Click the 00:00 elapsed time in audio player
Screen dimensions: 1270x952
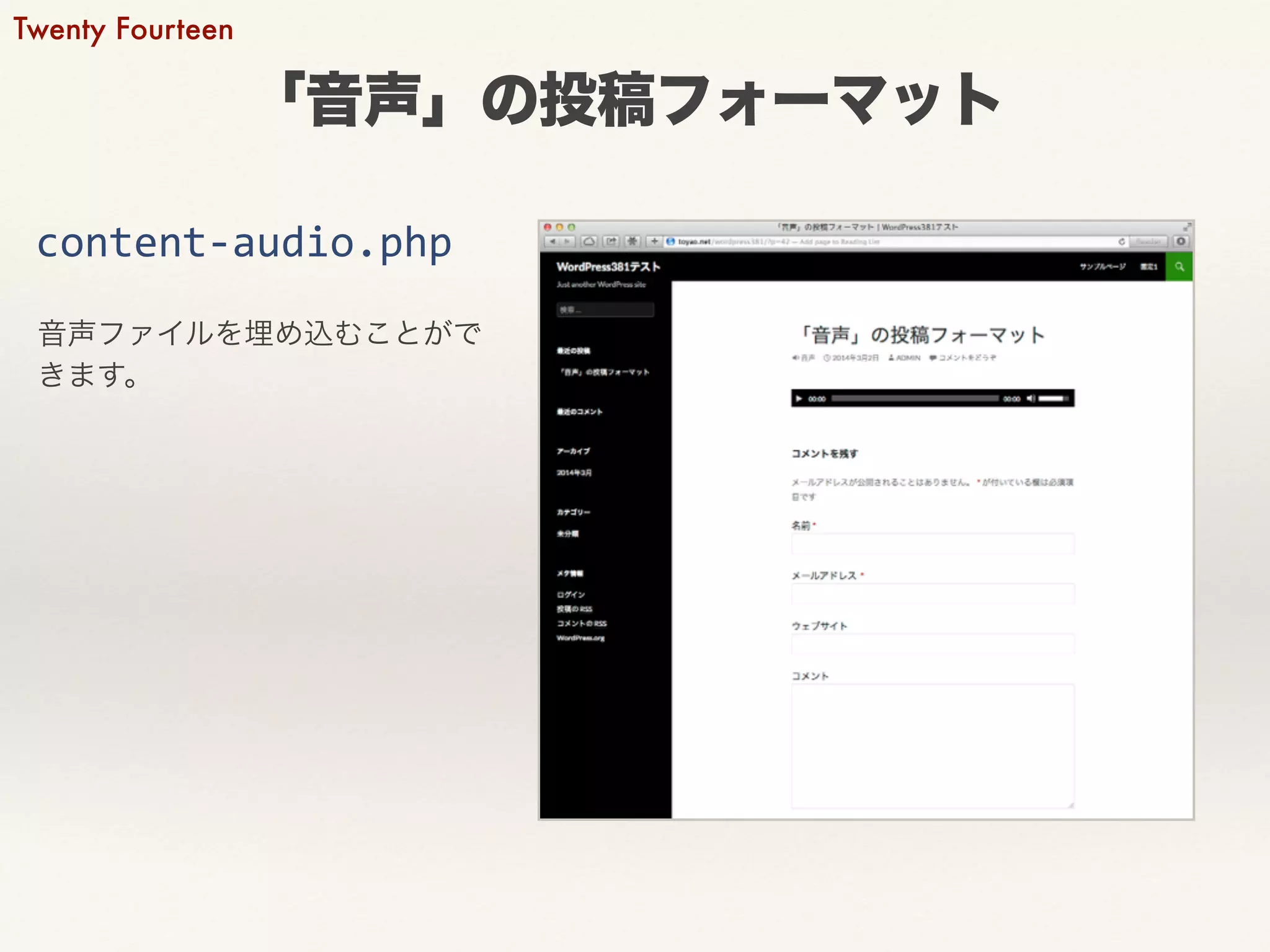click(817, 399)
